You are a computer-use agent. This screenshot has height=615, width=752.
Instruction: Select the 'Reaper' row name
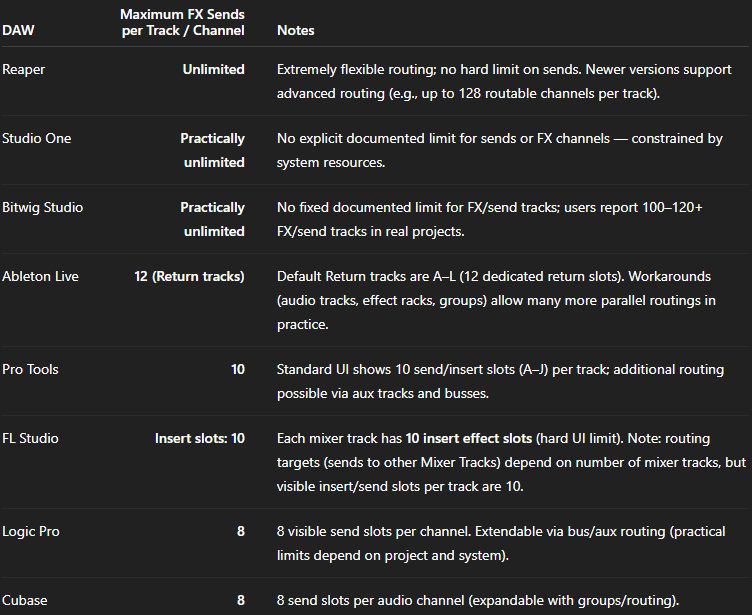pyautogui.click(x=24, y=70)
